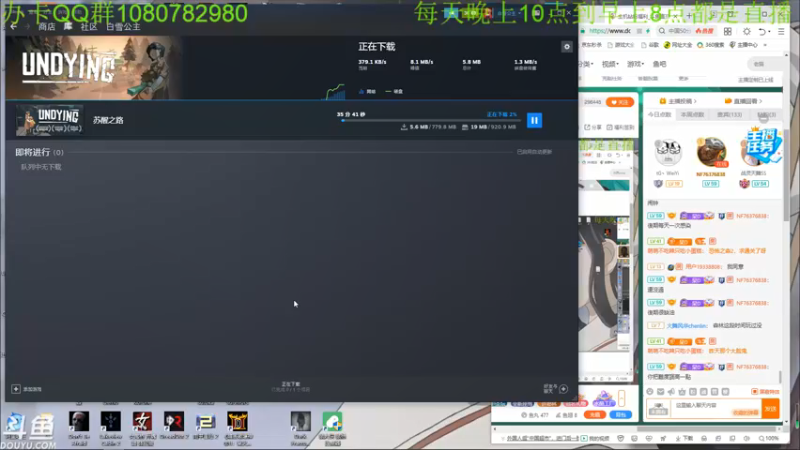This screenshot has width=800, height=450.
Task: Open download settings gear in Steam
Action: (567, 47)
